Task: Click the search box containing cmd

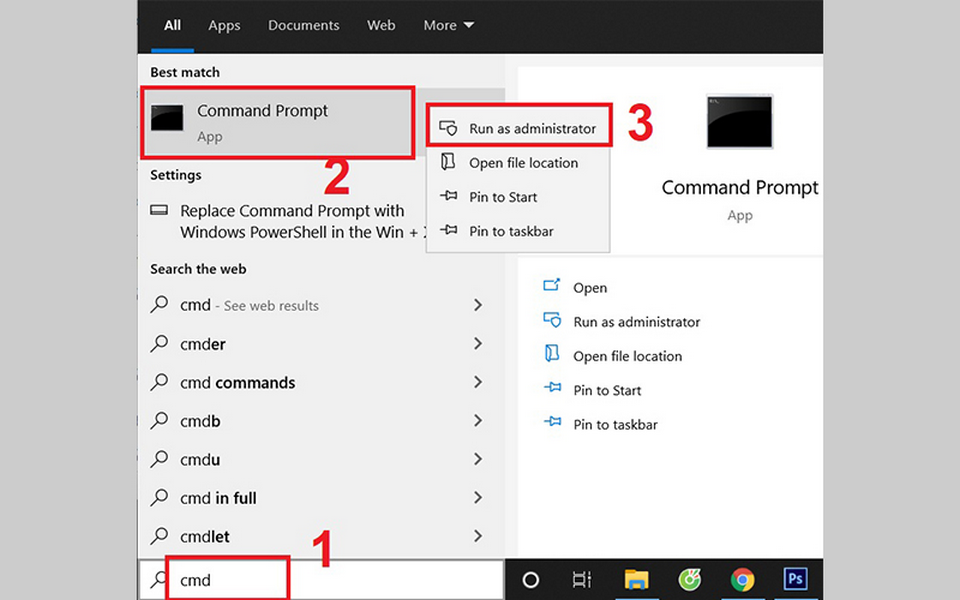Action: pos(321,579)
